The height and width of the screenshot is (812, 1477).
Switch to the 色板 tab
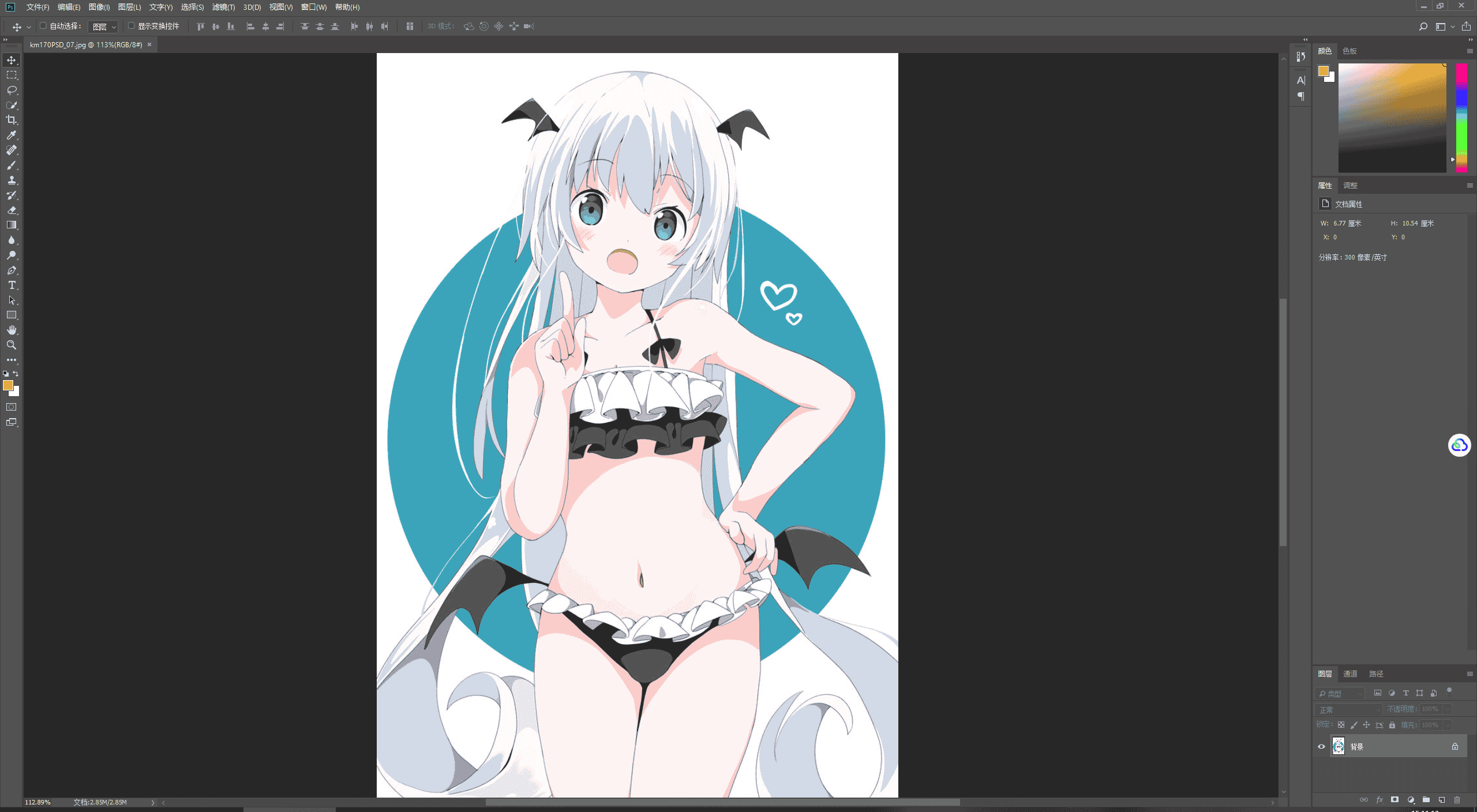(x=1349, y=51)
